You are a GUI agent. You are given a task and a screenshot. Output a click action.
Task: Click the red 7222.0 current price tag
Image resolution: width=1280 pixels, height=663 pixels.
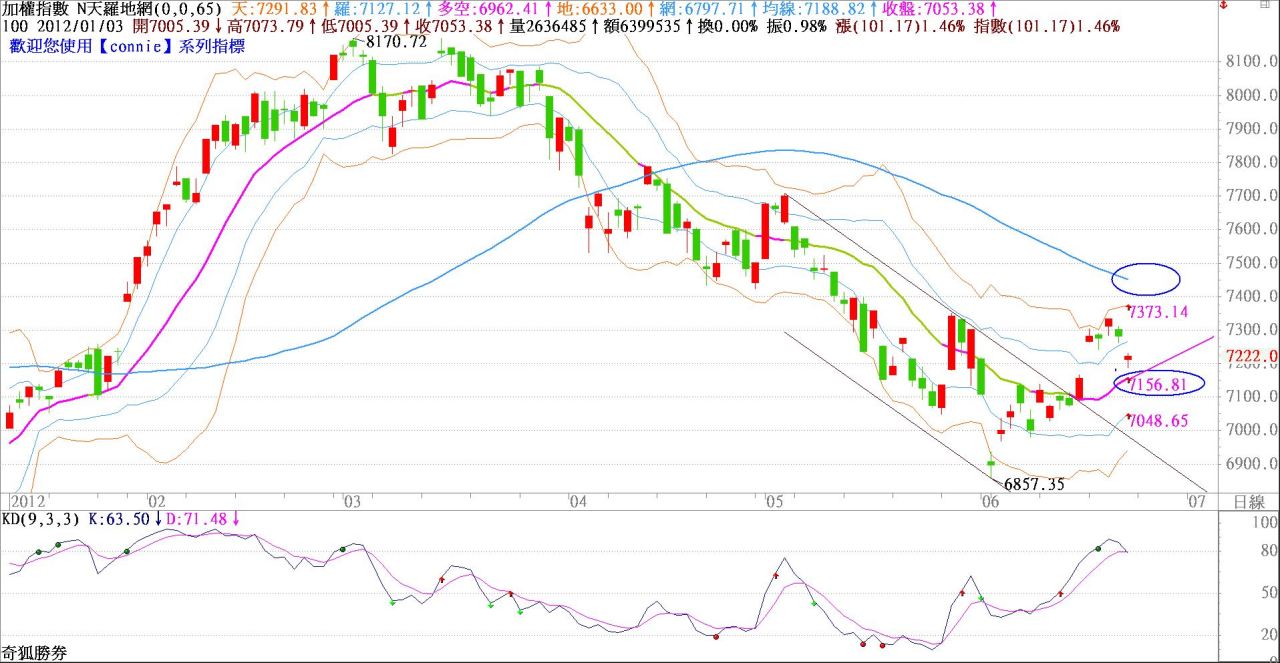point(1256,356)
